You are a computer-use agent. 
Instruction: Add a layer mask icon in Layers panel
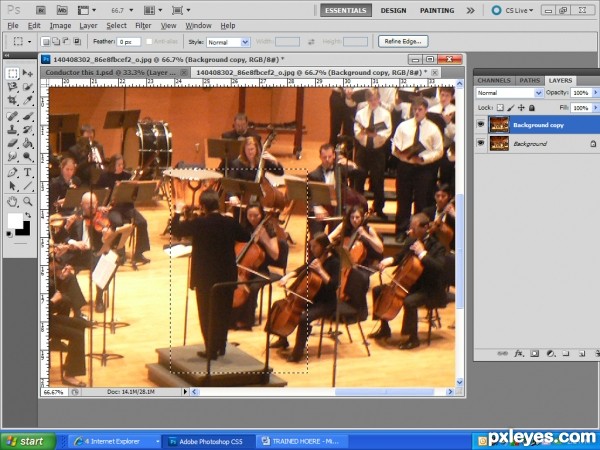(535, 354)
